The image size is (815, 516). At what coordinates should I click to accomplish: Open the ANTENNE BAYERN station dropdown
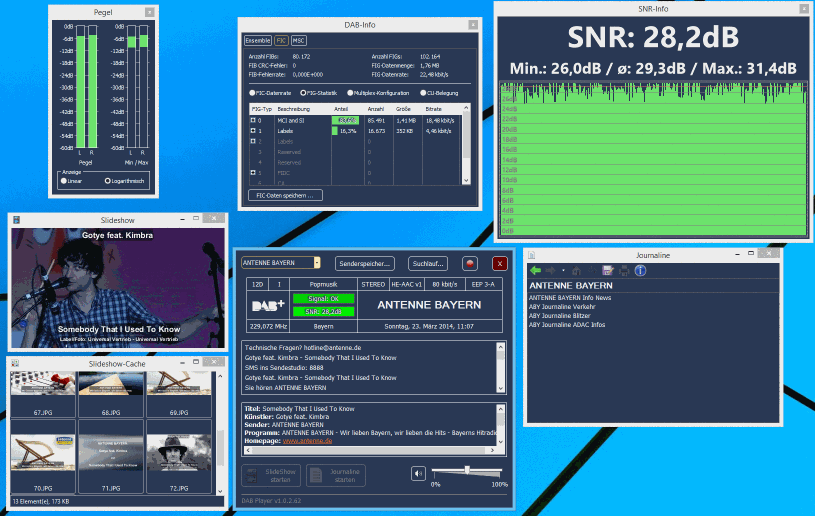(x=316, y=262)
